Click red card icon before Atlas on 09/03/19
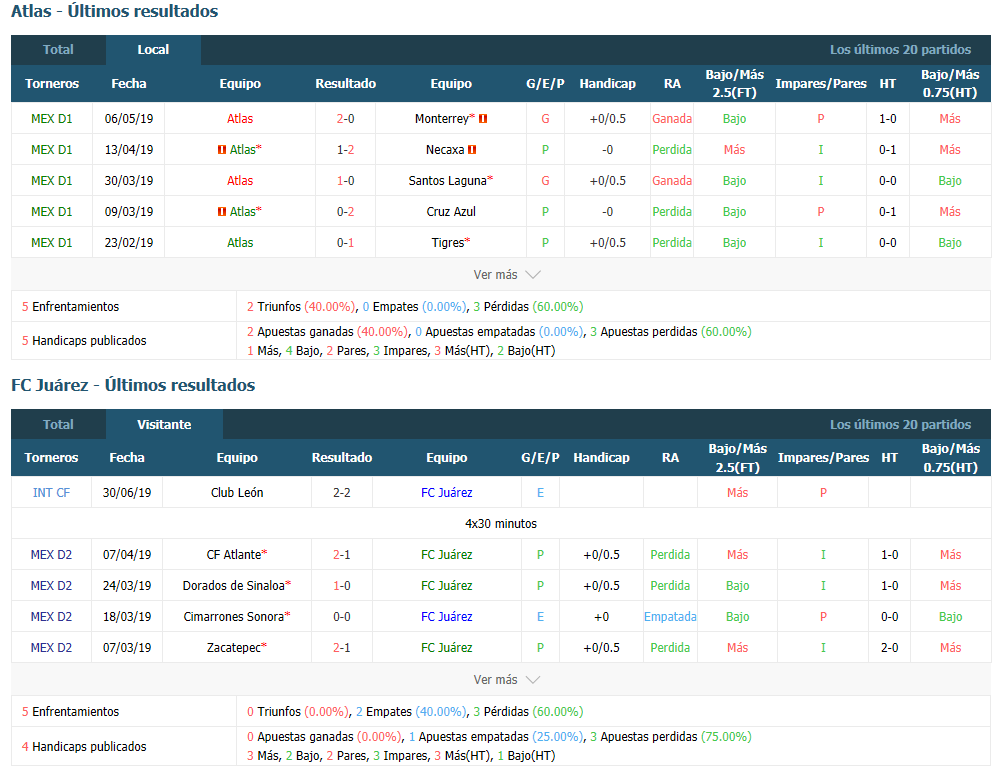The height and width of the screenshot is (770, 1000). pyautogui.click(x=222, y=212)
